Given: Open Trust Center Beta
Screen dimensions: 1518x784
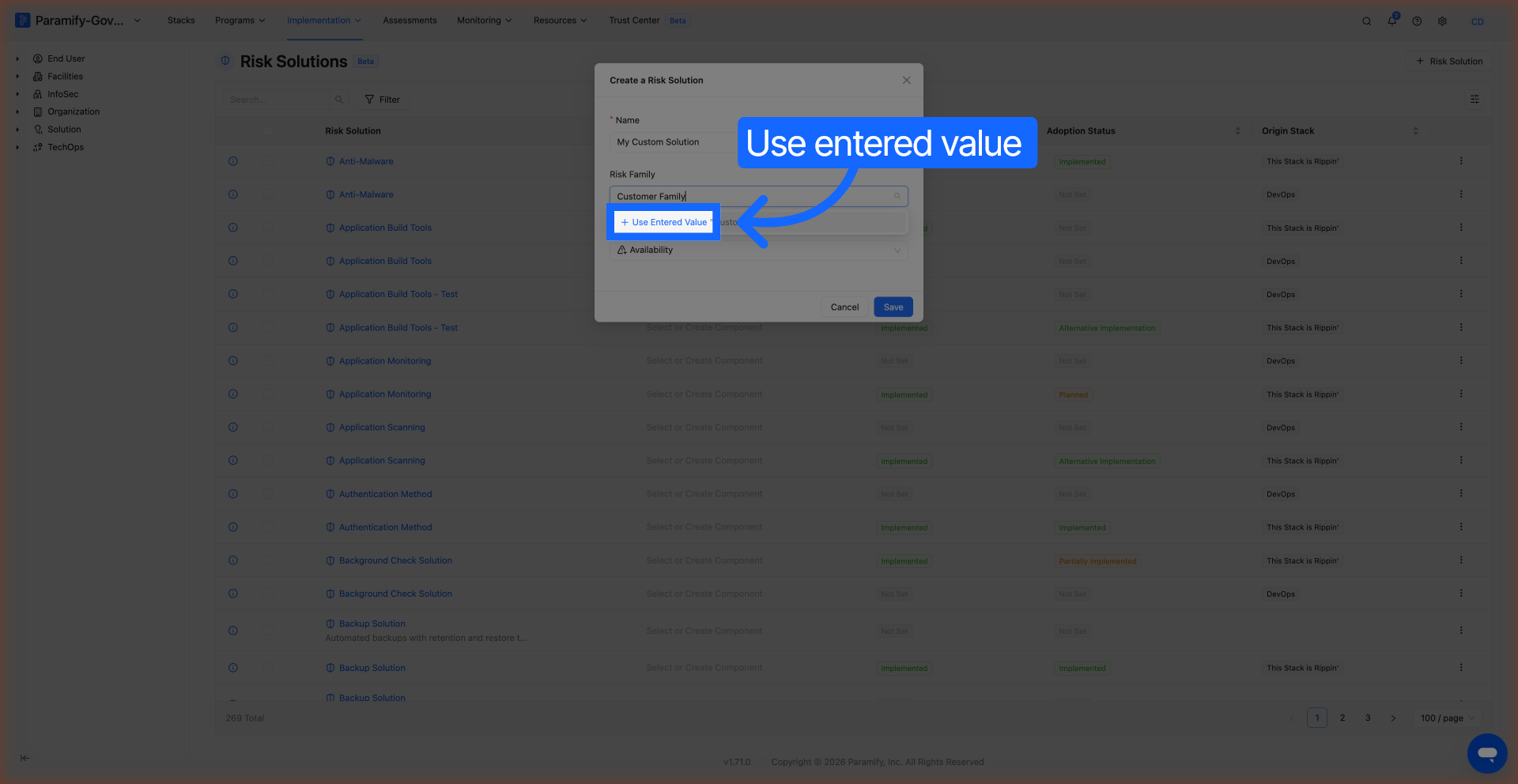Looking at the screenshot, I should coord(648,21).
